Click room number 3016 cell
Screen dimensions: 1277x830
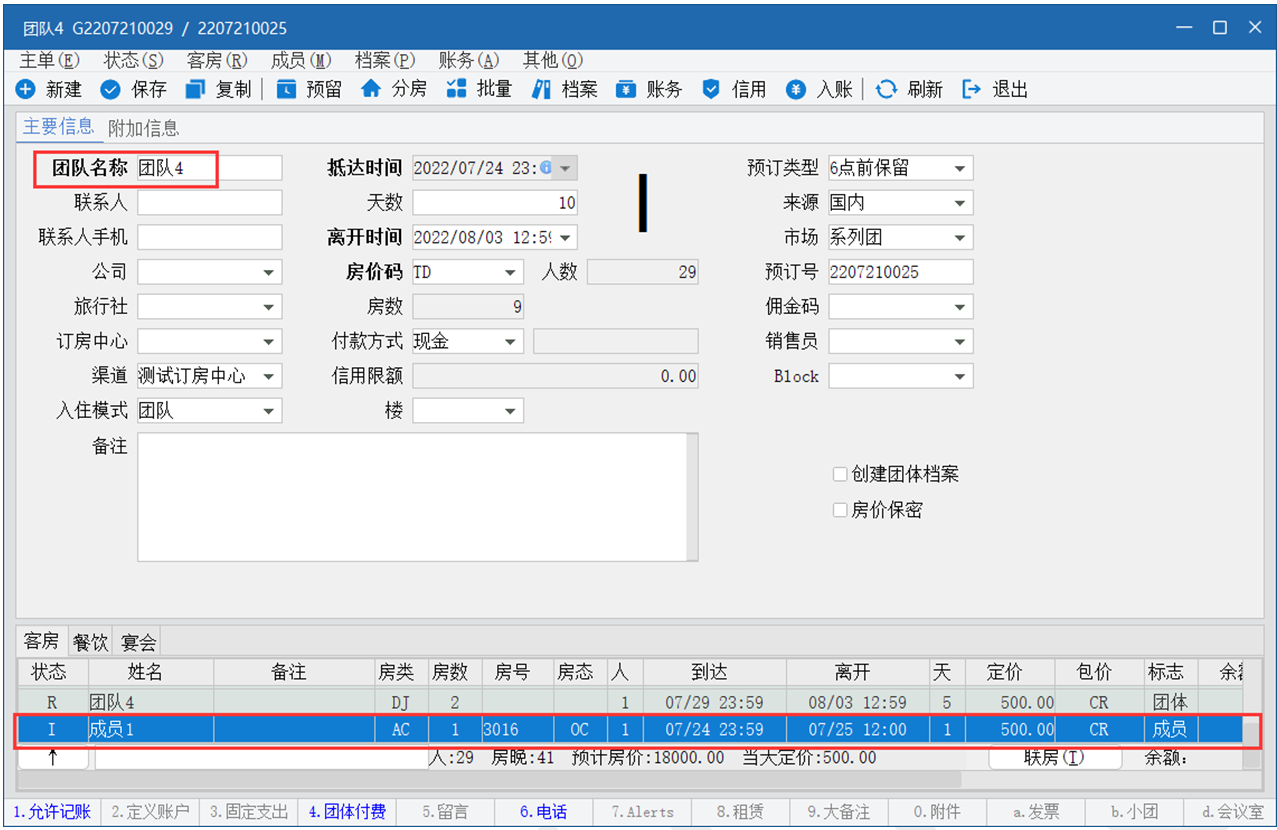[x=517, y=730]
